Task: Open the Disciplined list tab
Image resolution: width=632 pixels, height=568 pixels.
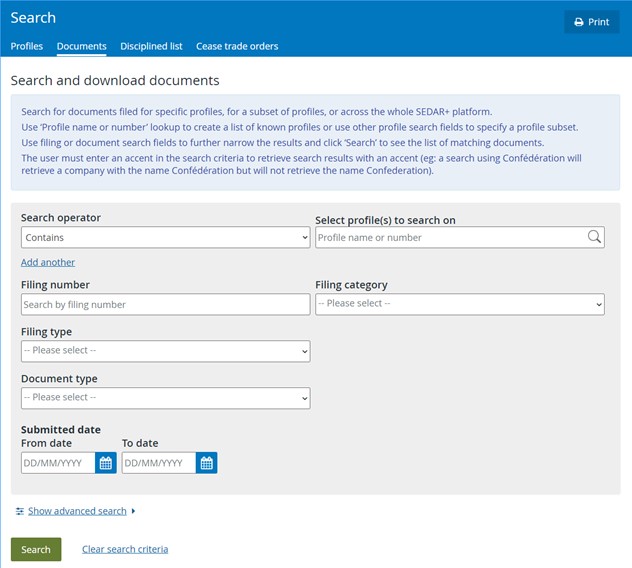Action: [x=151, y=46]
